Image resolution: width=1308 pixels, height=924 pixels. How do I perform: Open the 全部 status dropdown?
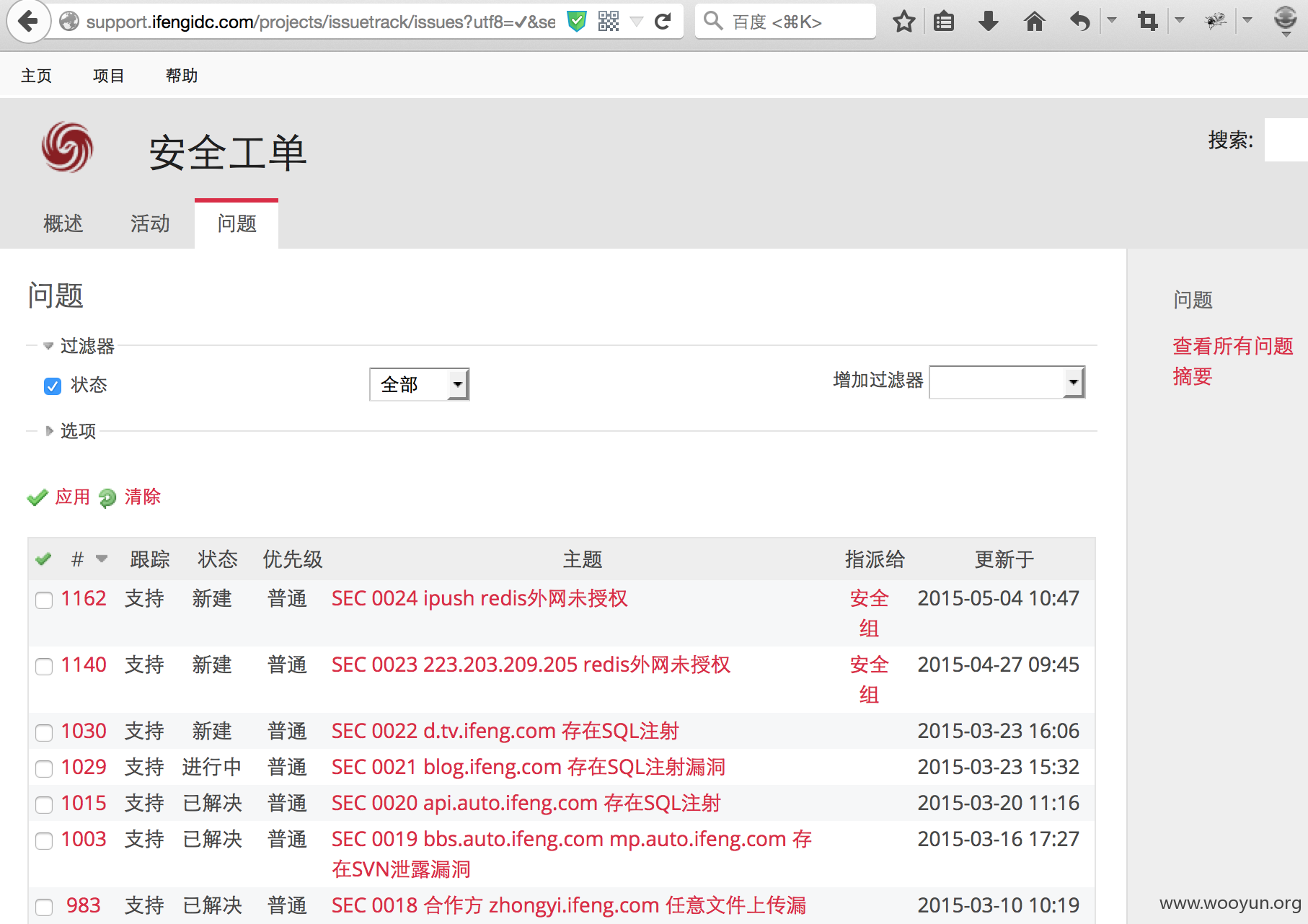tap(419, 384)
